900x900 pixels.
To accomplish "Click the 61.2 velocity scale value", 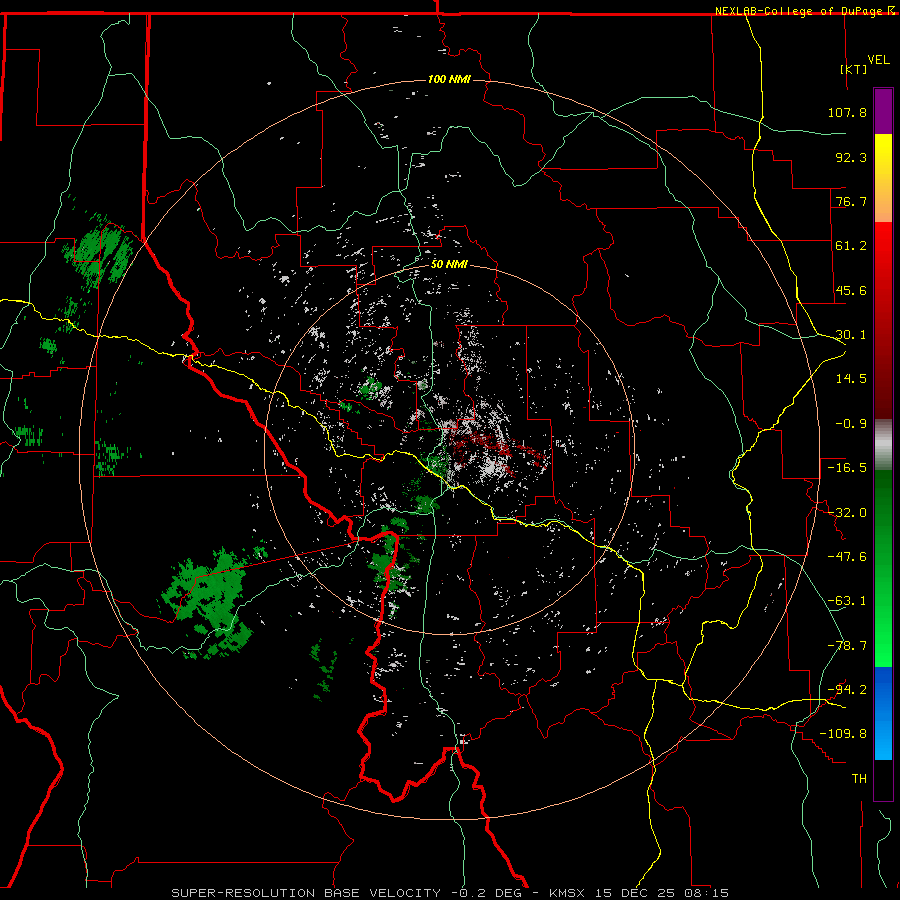I will click(x=851, y=246).
